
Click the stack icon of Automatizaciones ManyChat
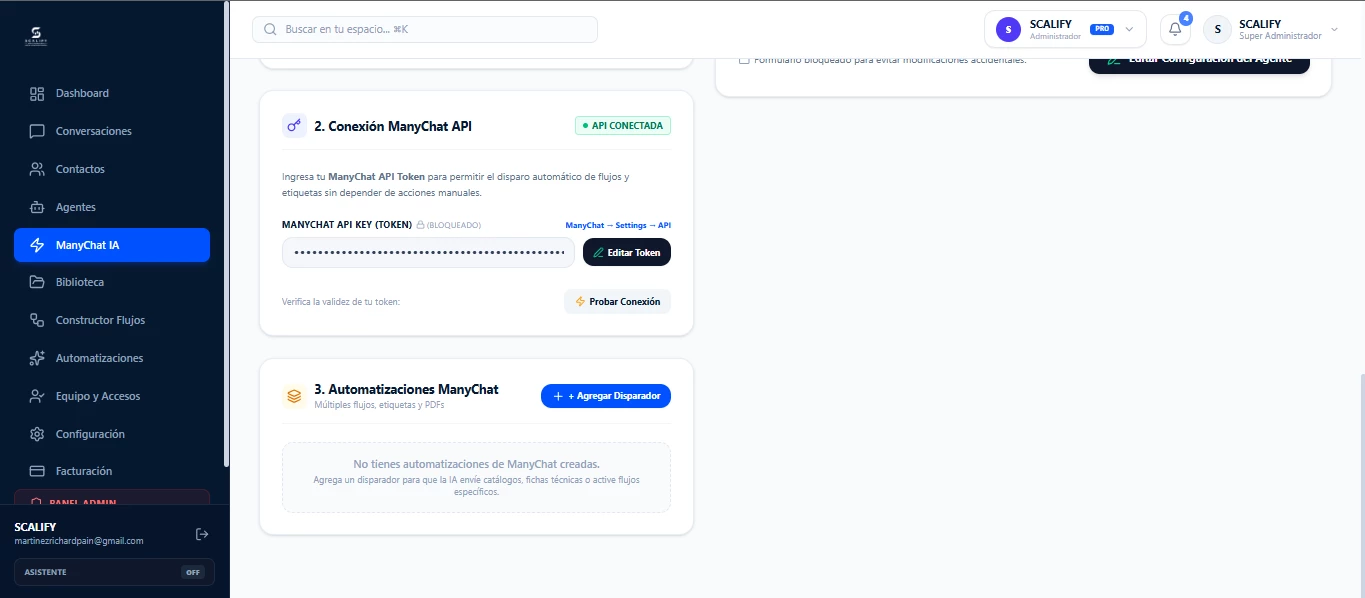(x=294, y=396)
